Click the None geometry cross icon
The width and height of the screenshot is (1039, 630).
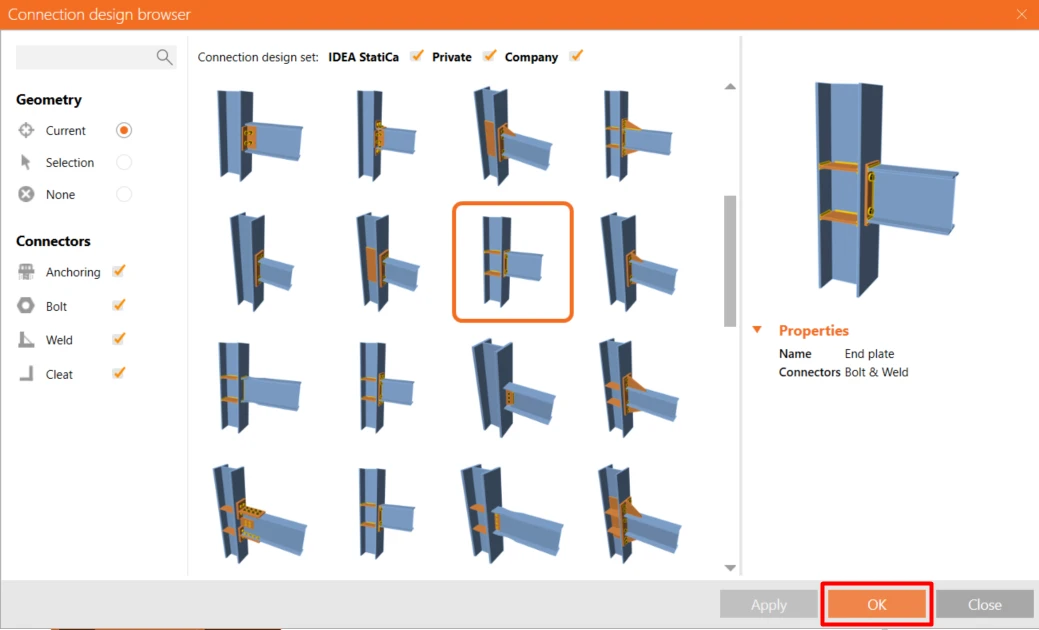coord(26,194)
